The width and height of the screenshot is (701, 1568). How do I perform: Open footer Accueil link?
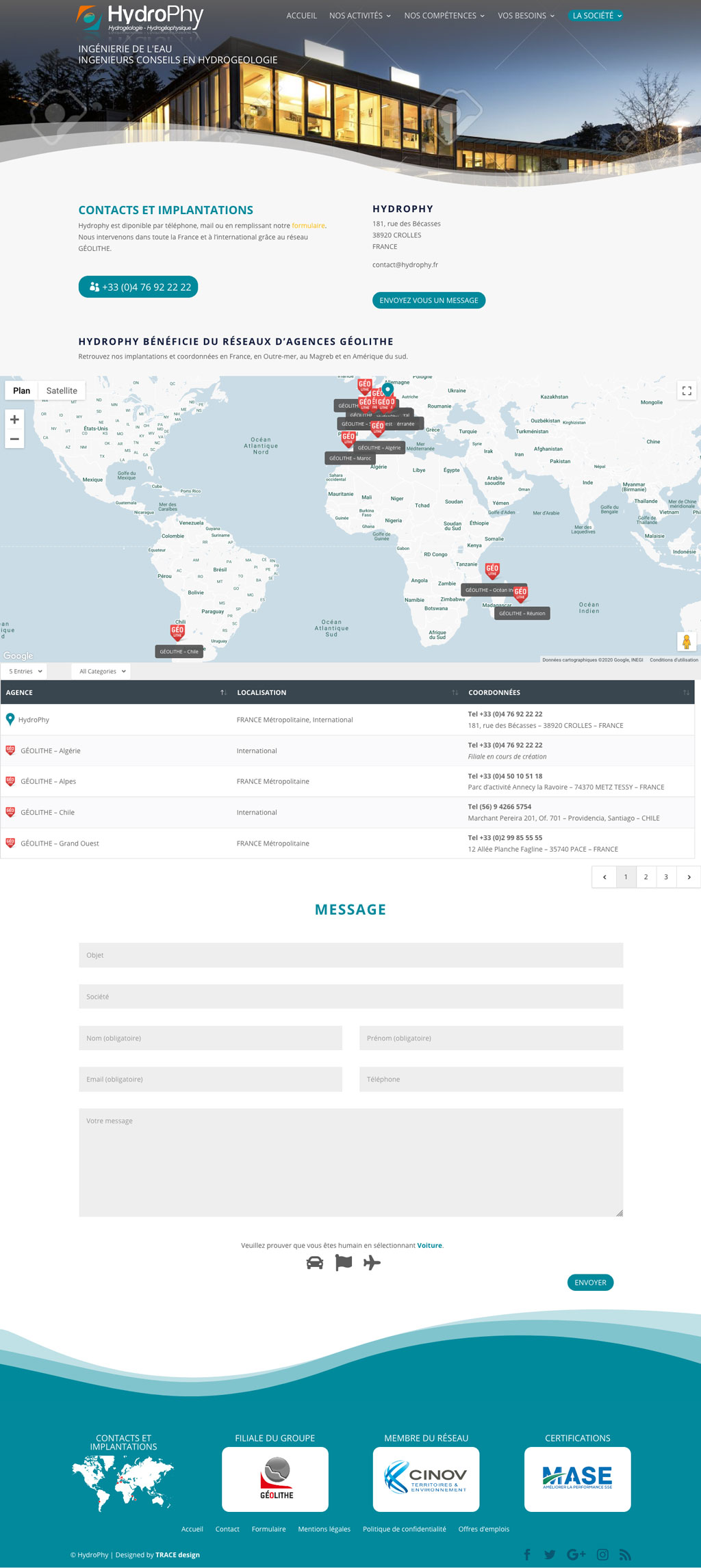(x=192, y=1529)
